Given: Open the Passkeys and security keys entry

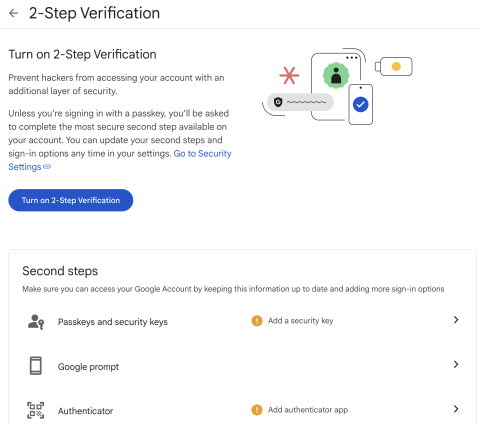Looking at the screenshot, I should [242, 321].
